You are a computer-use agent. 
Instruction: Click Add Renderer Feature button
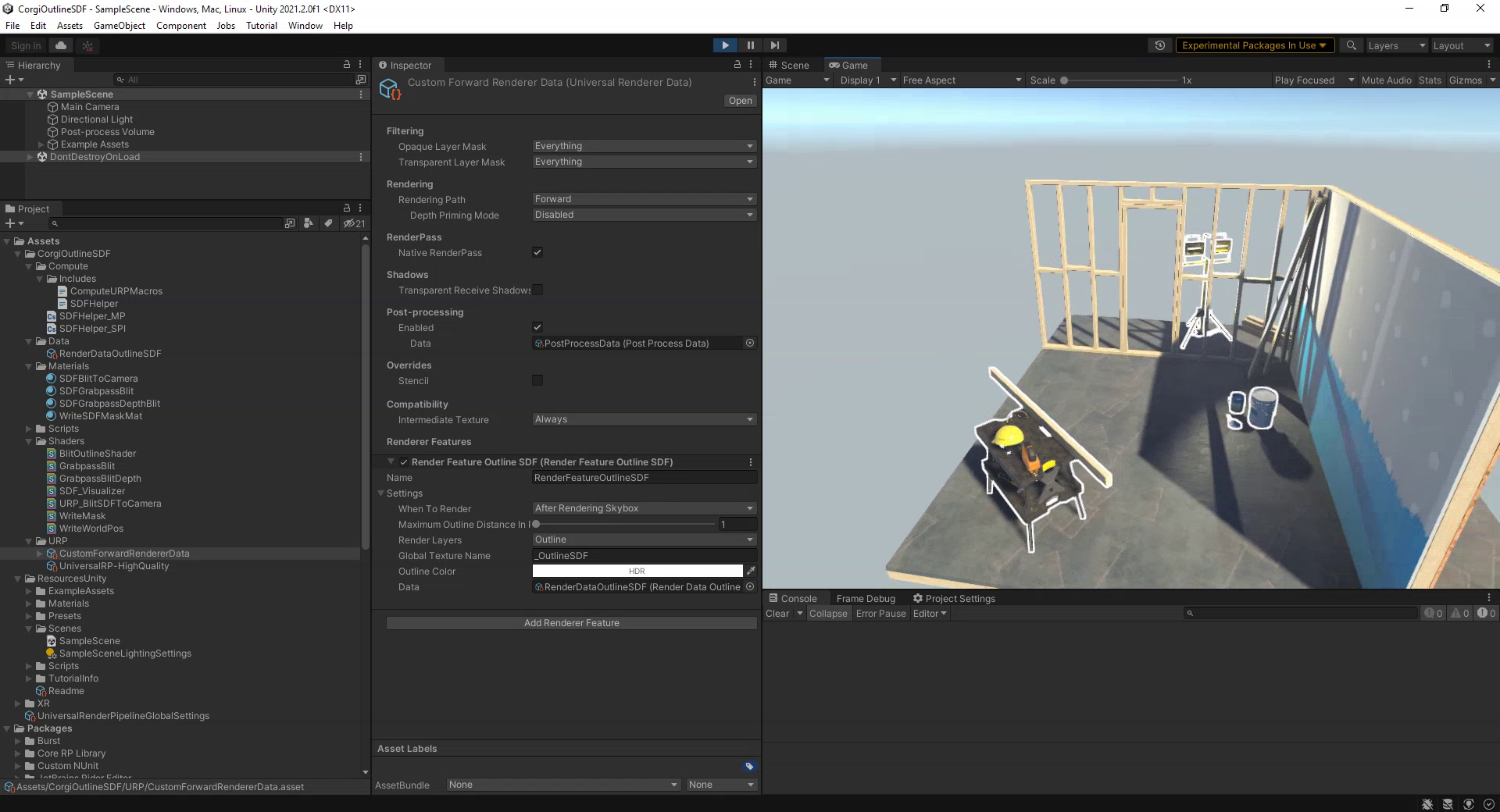coord(571,623)
